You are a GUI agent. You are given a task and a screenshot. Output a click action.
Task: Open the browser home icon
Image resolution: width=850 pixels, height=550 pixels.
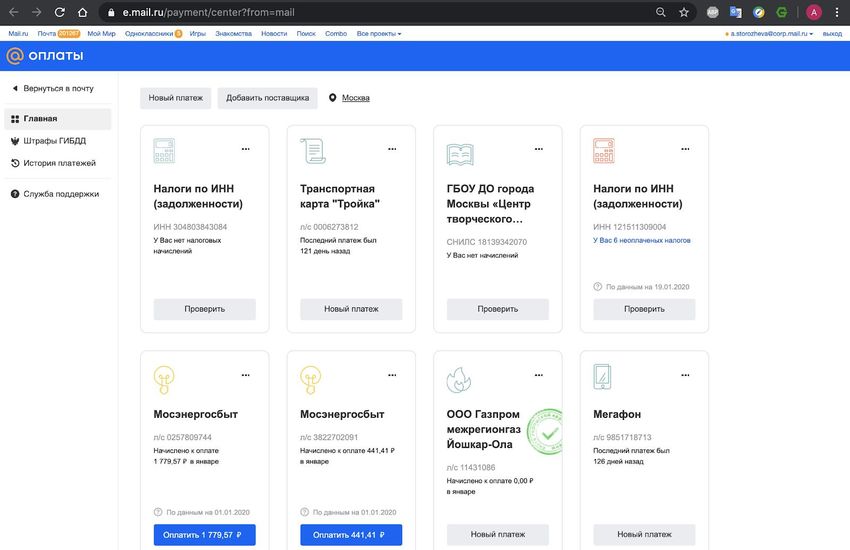tap(82, 12)
